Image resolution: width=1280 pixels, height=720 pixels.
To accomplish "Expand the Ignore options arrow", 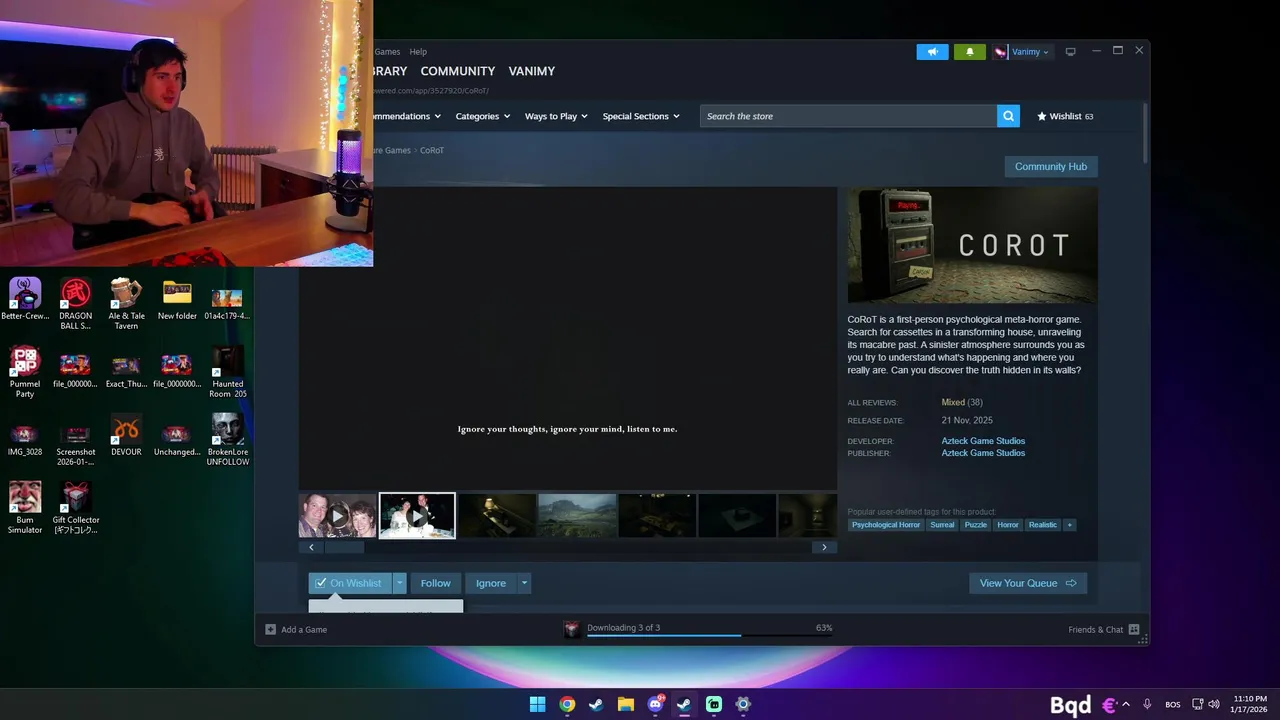I will [523, 583].
